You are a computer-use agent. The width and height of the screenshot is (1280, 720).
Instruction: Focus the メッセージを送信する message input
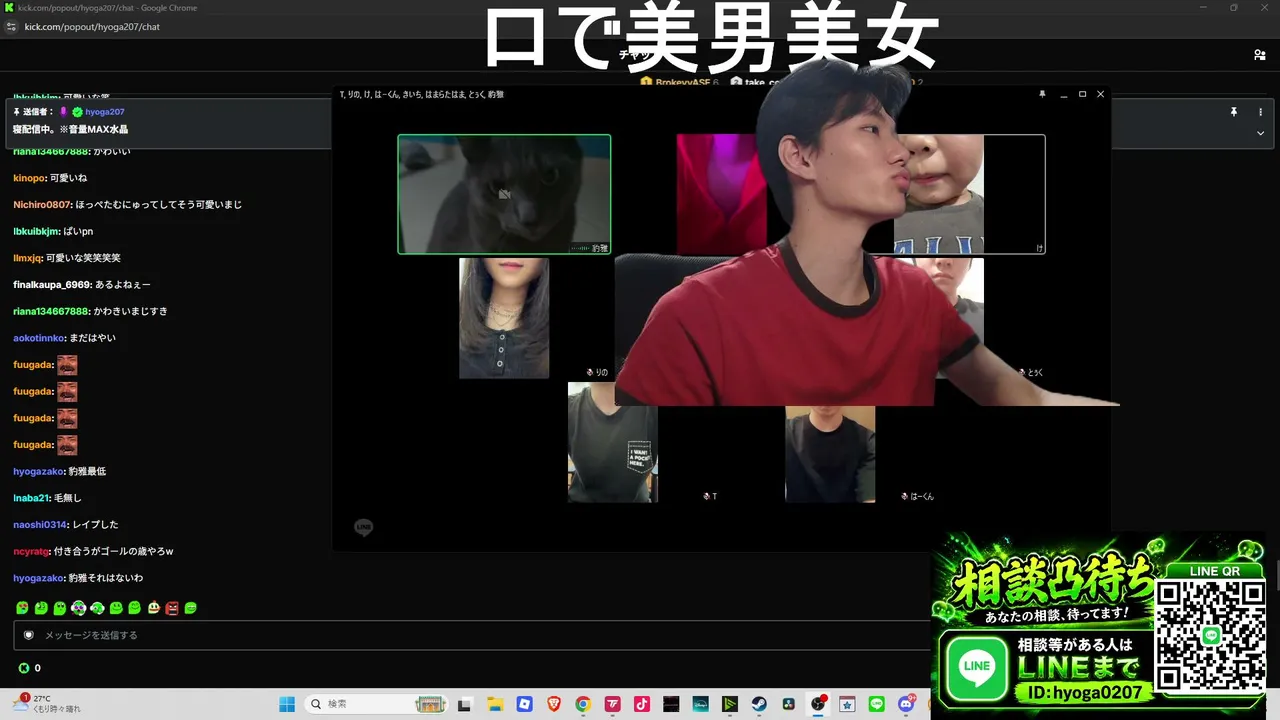[470, 635]
